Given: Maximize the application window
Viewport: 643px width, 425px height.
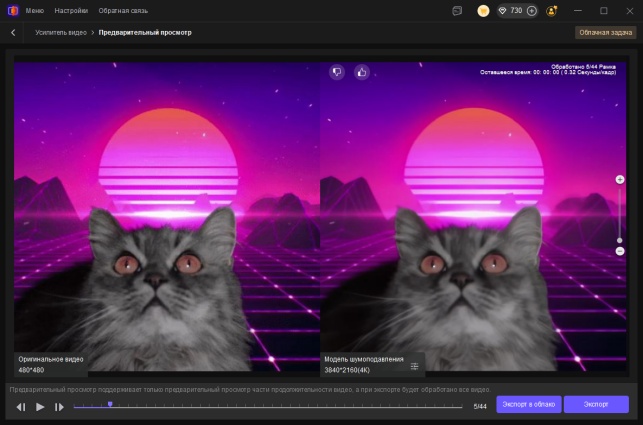Looking at the screenshot, I should click(604, 11).
